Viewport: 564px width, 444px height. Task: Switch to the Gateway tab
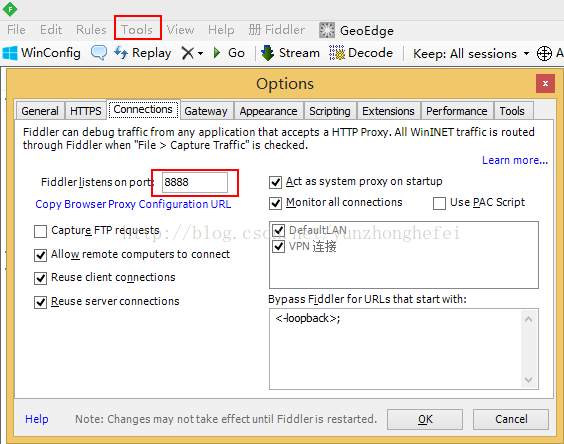pos(206,111)
